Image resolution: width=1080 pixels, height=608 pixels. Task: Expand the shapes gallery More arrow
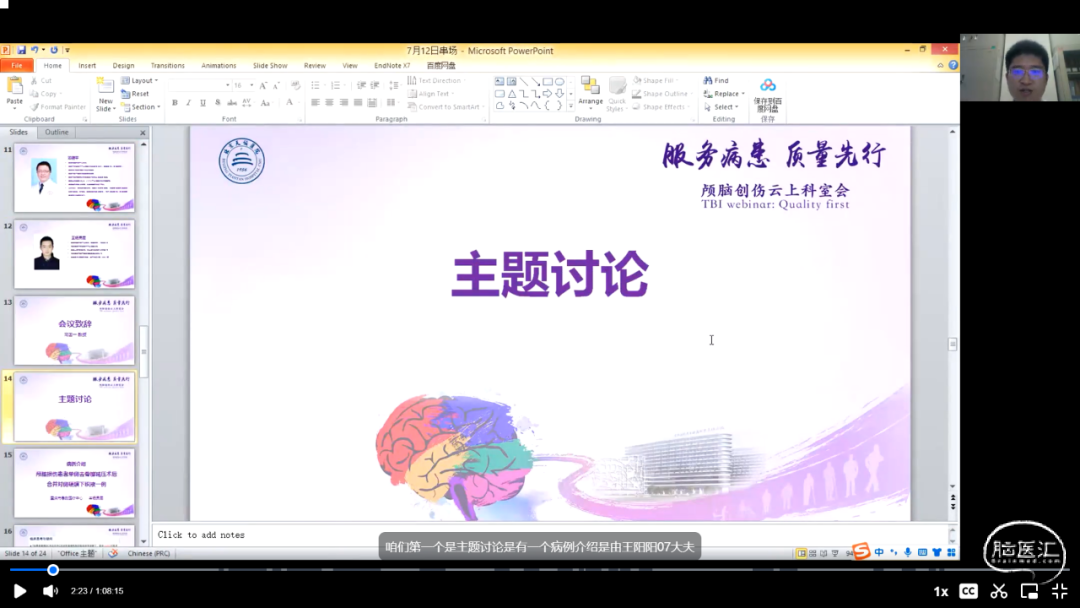tap(571, 106)
